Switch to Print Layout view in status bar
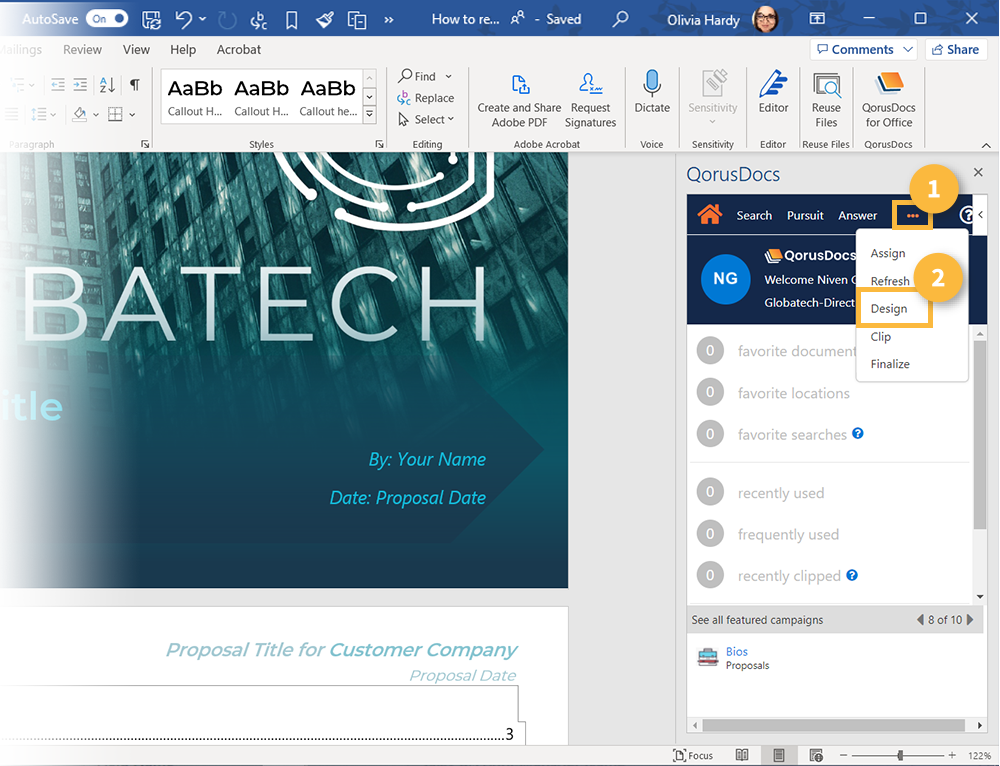The image size is (1000, 766). coord(779,755)
